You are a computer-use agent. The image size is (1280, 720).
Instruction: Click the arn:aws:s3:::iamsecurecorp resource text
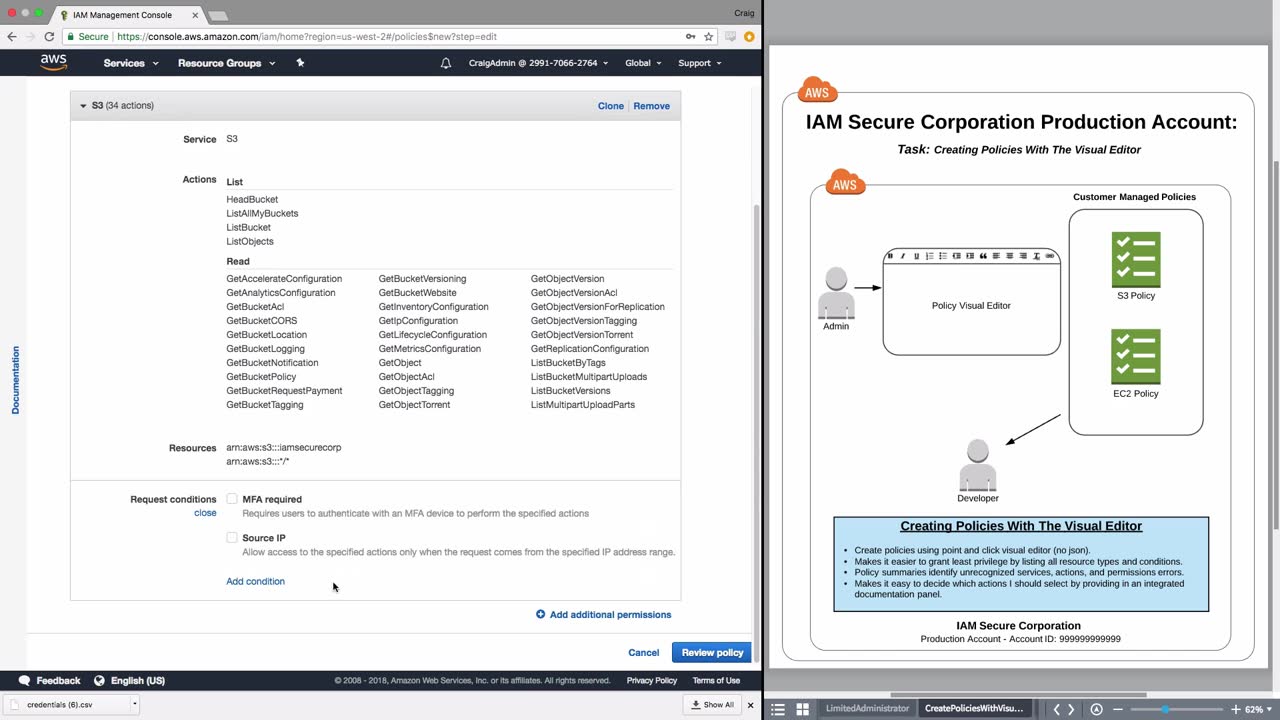[x=284, y=447]
